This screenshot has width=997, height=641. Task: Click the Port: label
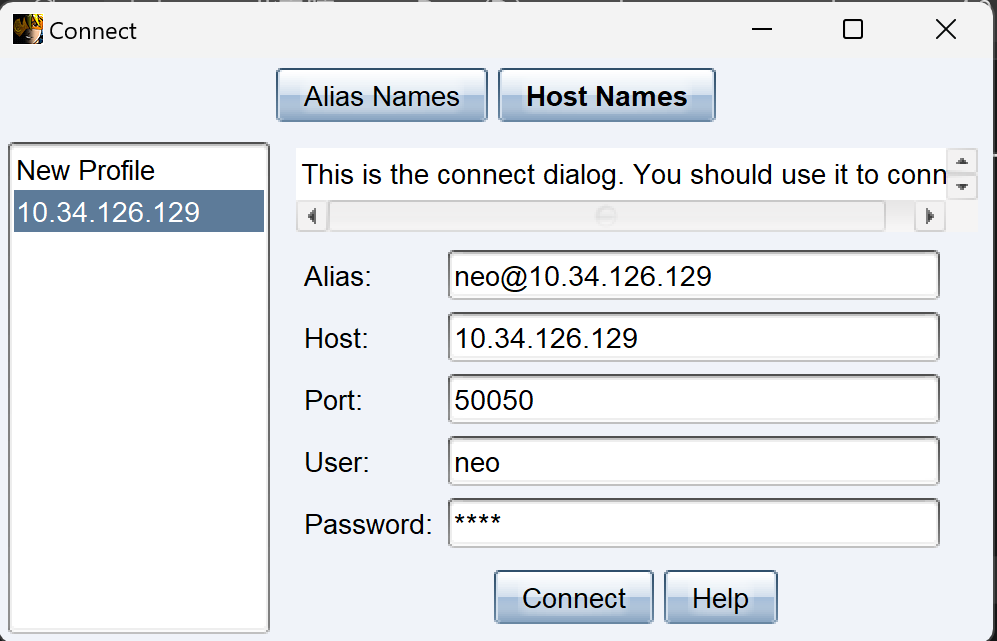333,400
